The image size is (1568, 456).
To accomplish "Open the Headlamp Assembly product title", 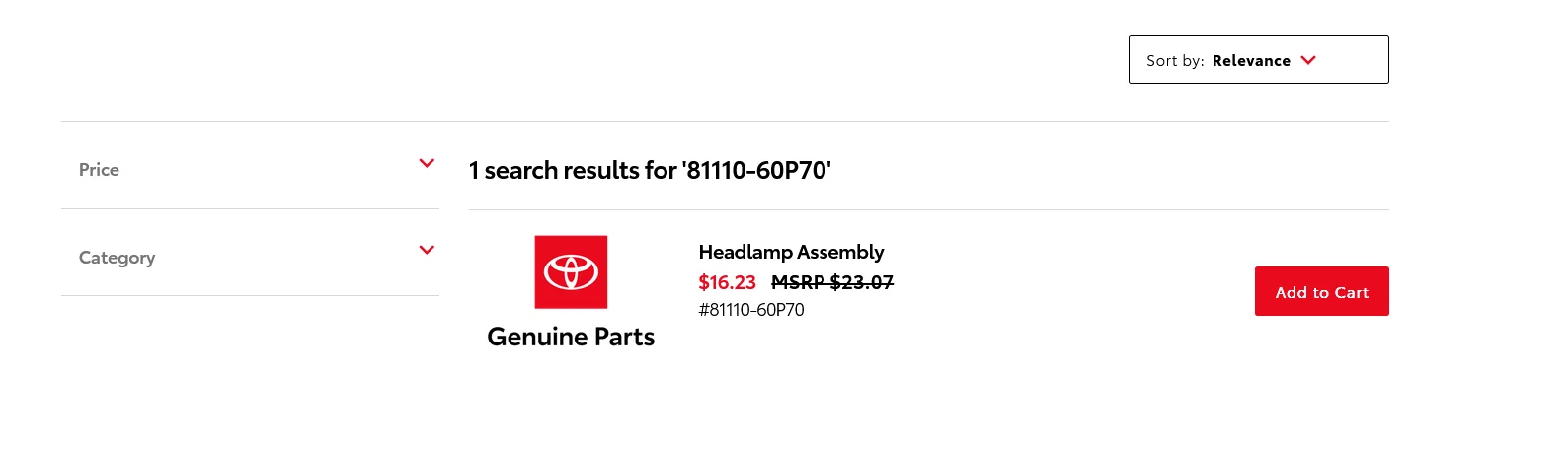I will (791, 252).
